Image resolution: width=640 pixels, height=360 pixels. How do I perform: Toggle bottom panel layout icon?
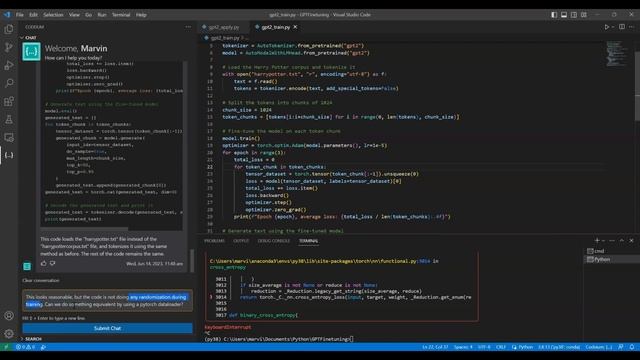pyautogui.click(x=564, y=15)
